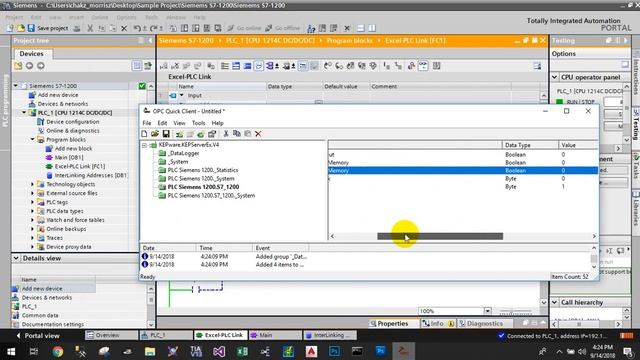Image resolution: width=640 pixels, height=360 pixels.
Task: Click New document icon in OPC Quick Client
Action: (144, 133)
